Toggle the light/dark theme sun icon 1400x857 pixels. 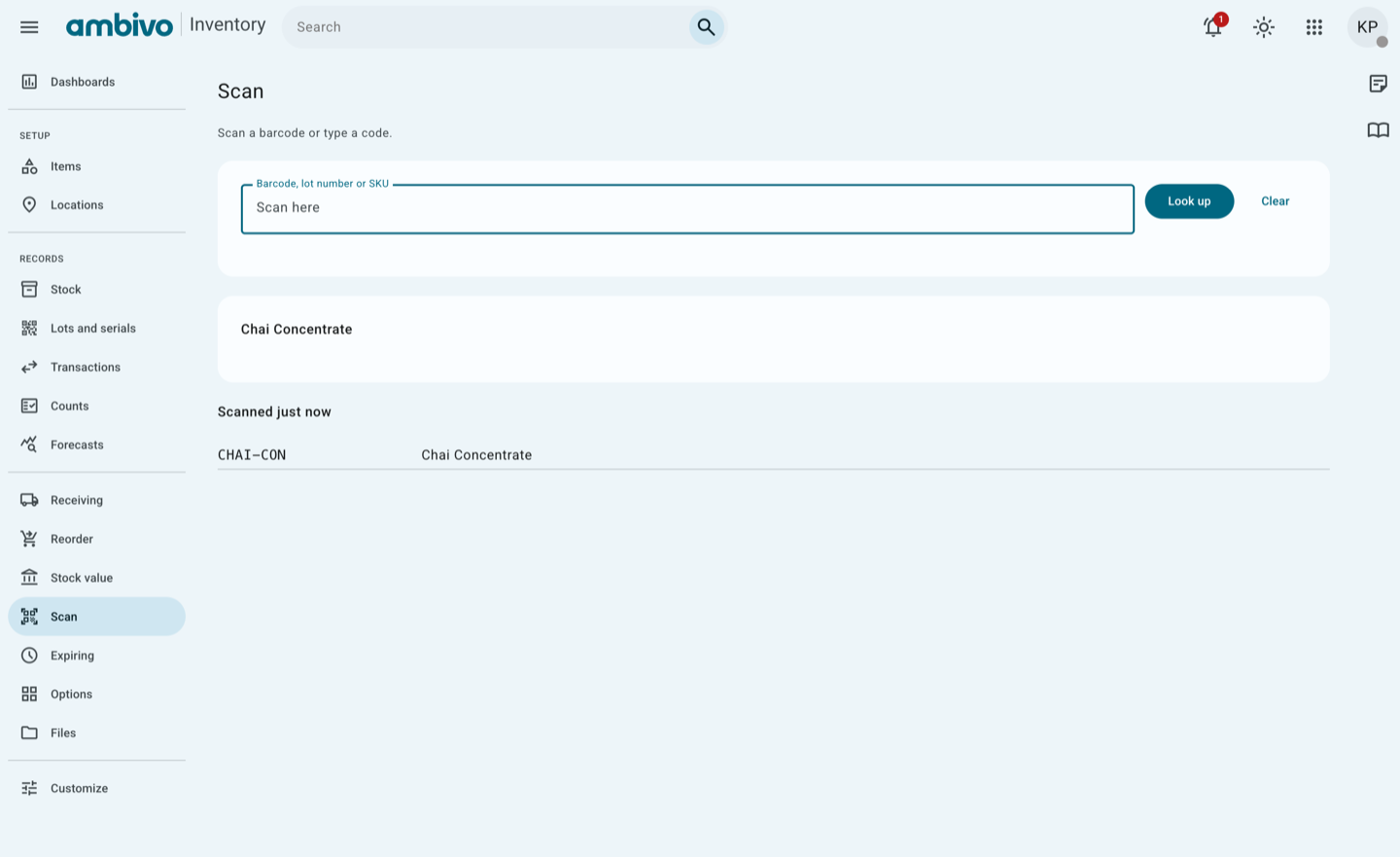pos(1264,27)
